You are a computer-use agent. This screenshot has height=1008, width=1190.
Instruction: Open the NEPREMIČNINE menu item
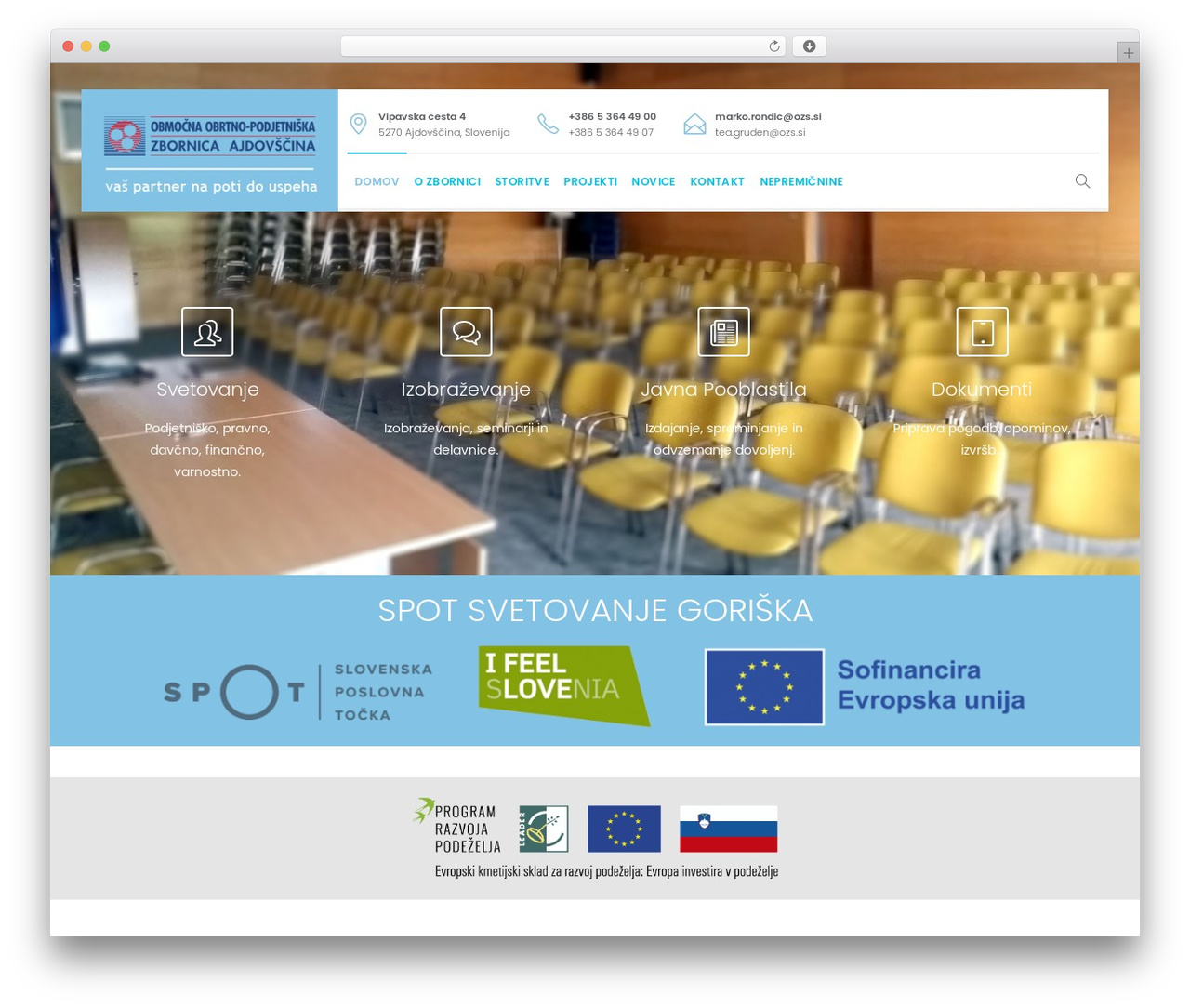801,181
